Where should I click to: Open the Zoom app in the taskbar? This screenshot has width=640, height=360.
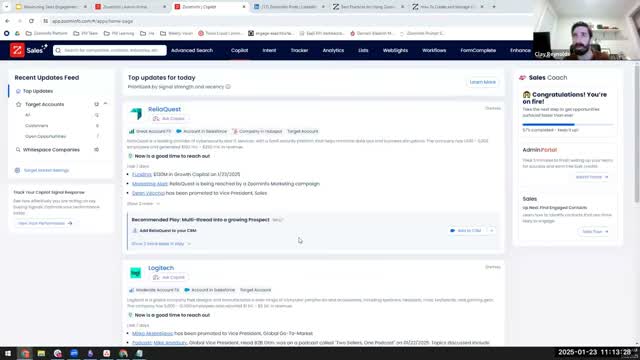coord(74,353)
